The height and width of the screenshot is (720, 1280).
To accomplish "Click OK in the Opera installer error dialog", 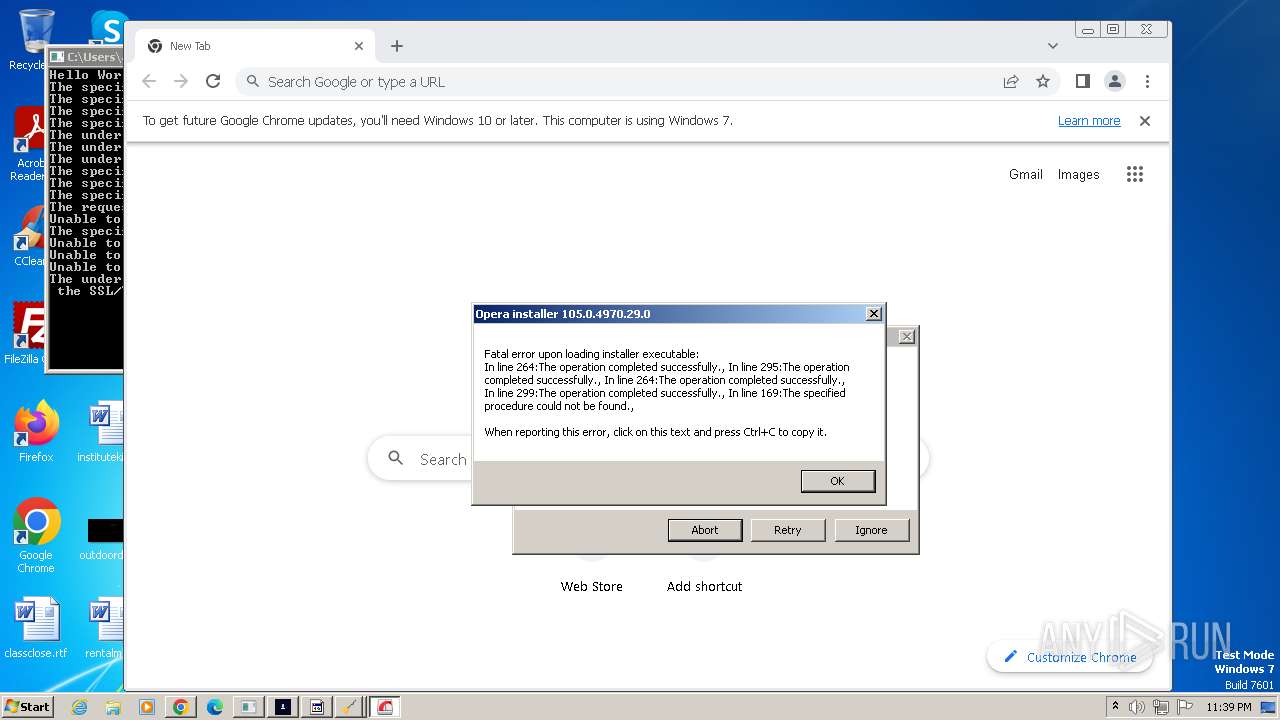I will pyautogui.click(x=838, y=481).
